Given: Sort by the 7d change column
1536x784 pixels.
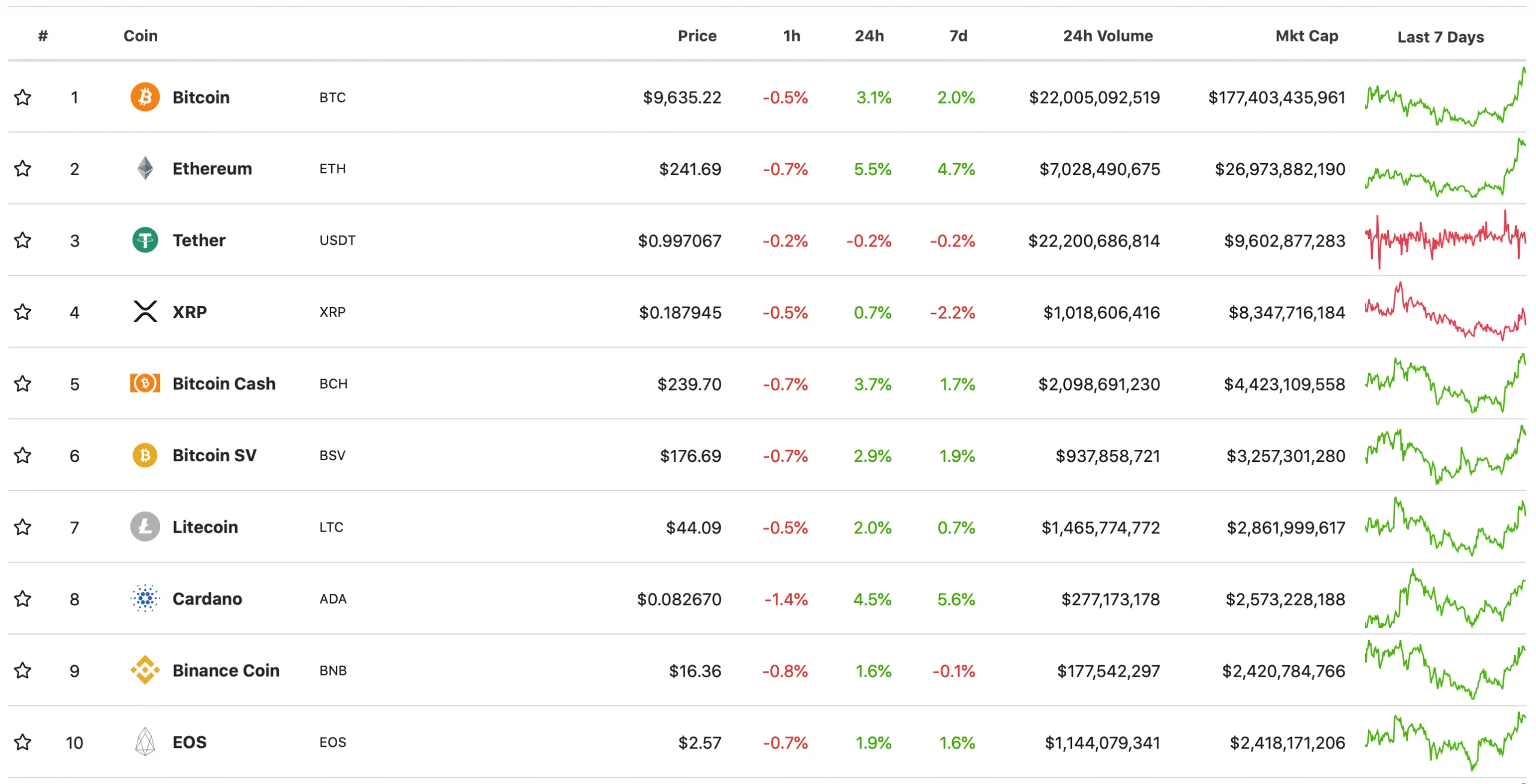Looking at the screenshot, I should [958, 36].
